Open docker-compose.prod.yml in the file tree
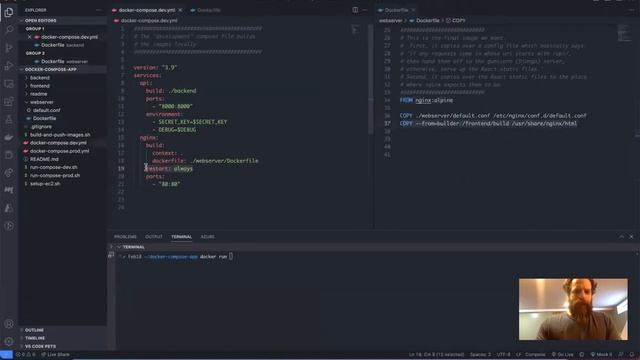The width and height of the screenshot is (640, 360). pyautogui.click(x=60, y=151)
